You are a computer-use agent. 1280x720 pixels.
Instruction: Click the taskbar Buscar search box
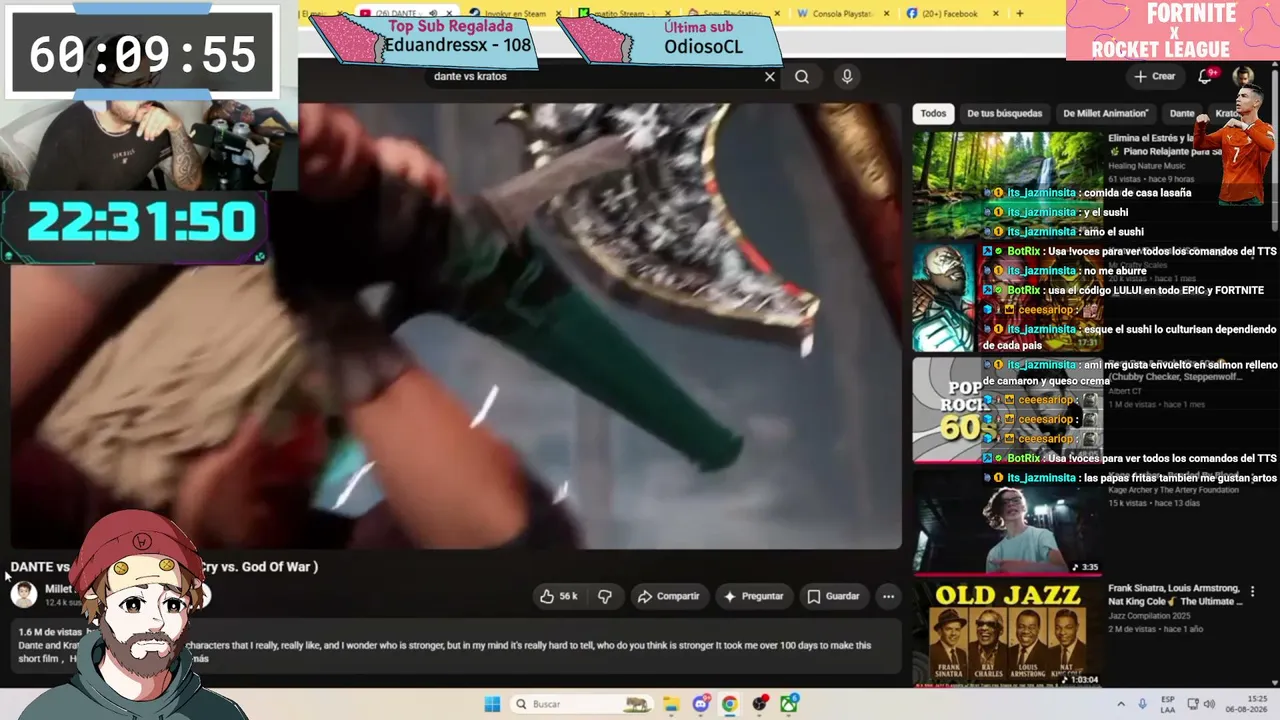click(x=582, y=704)
